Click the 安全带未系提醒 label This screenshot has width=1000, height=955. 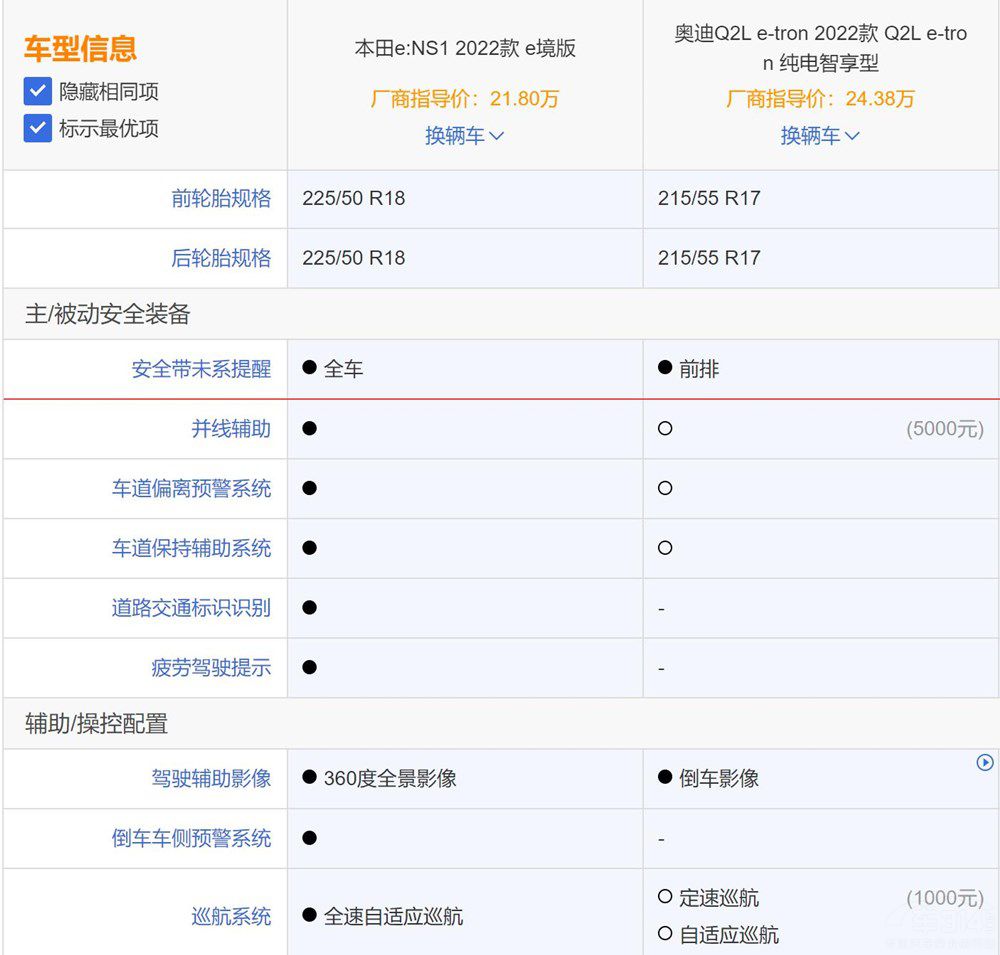201,369
